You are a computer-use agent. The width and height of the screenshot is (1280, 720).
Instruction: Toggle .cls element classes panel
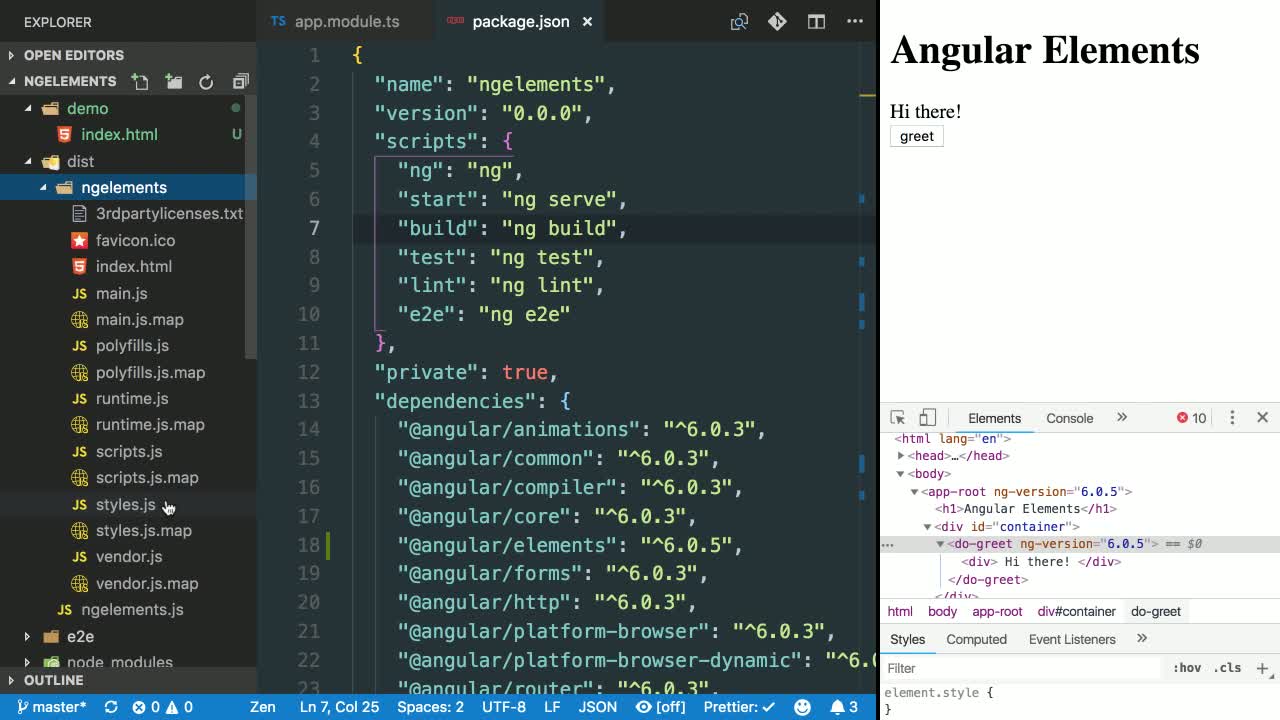tap(1228, 668)
